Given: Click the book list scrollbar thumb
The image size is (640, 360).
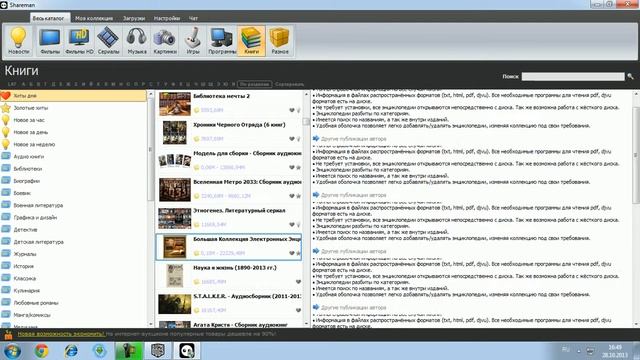Looking at the screenshot, I should pyautogui.click(x=306, y=122).
